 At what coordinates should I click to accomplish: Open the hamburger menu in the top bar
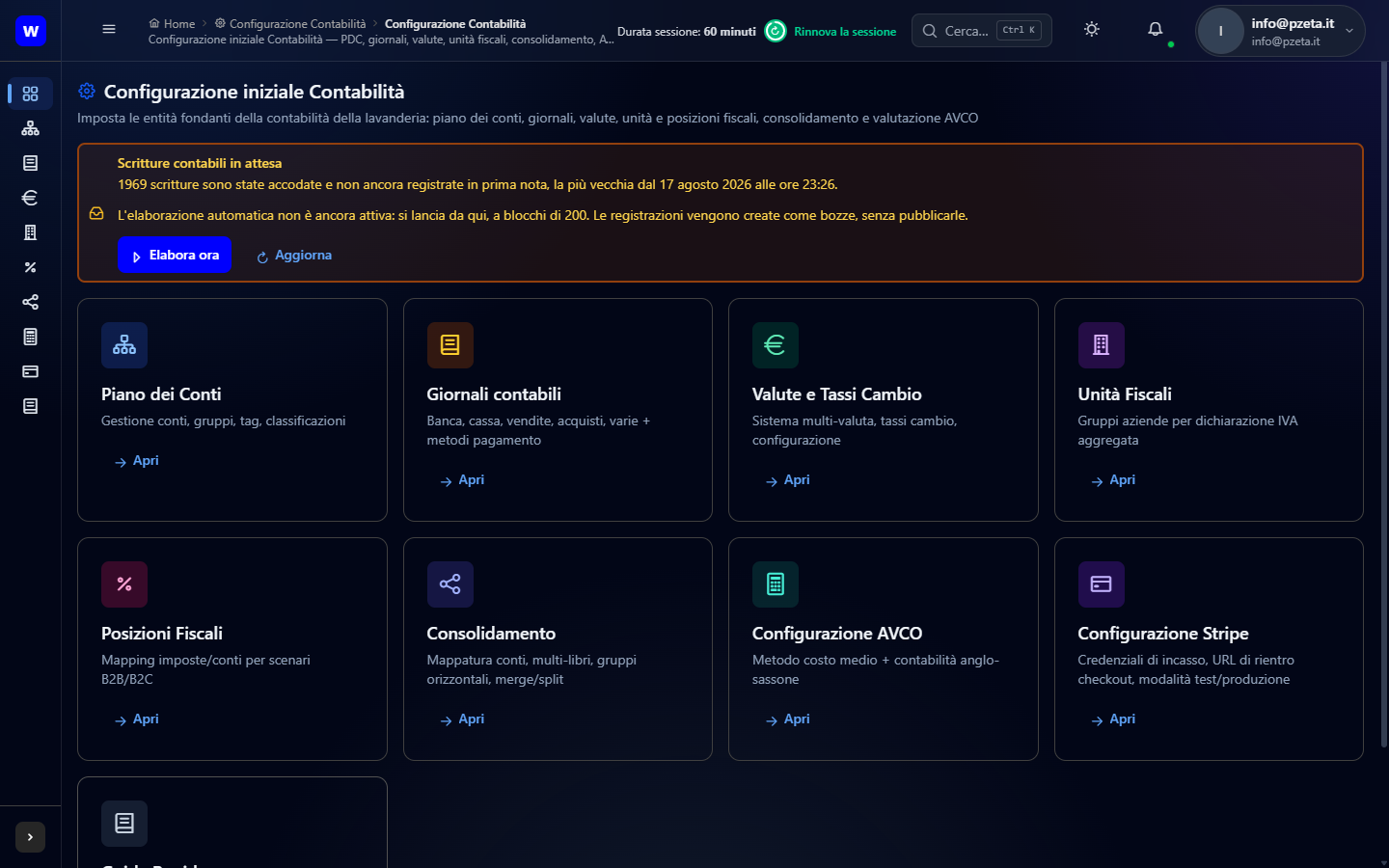click(x=109, y=30)
